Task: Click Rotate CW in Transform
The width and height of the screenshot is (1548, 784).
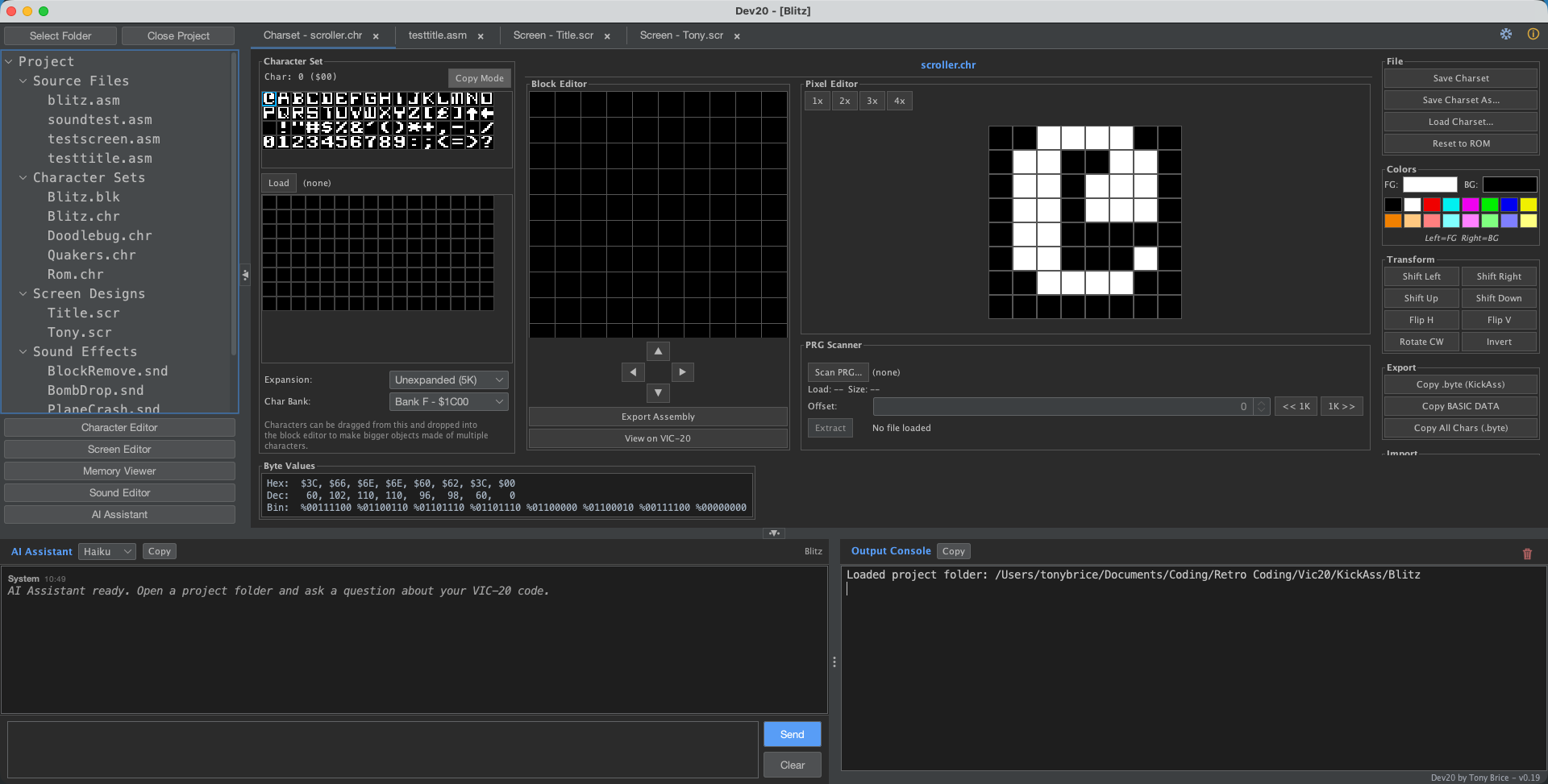Action: click(x=1421, y=342)
